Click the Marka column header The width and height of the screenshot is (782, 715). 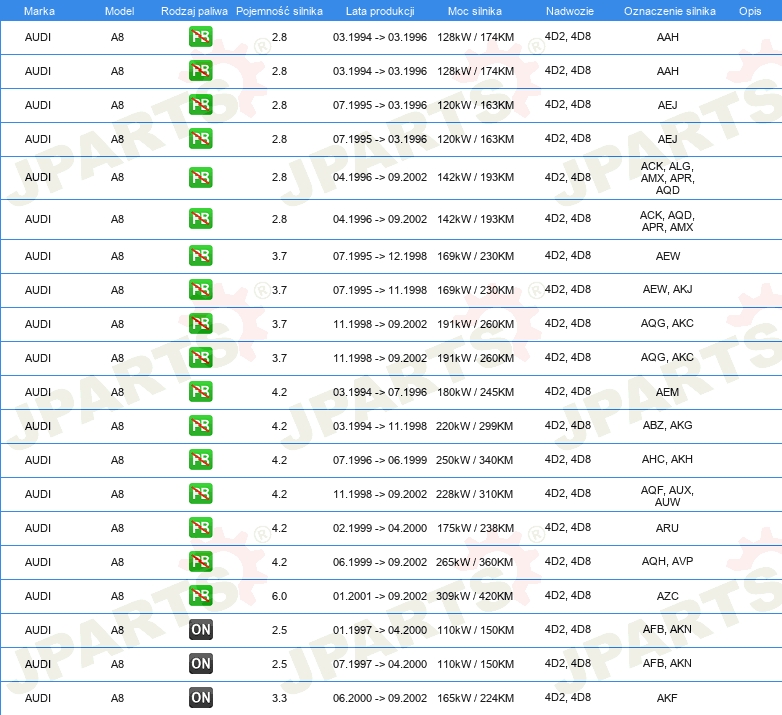[x=38, y=10]
